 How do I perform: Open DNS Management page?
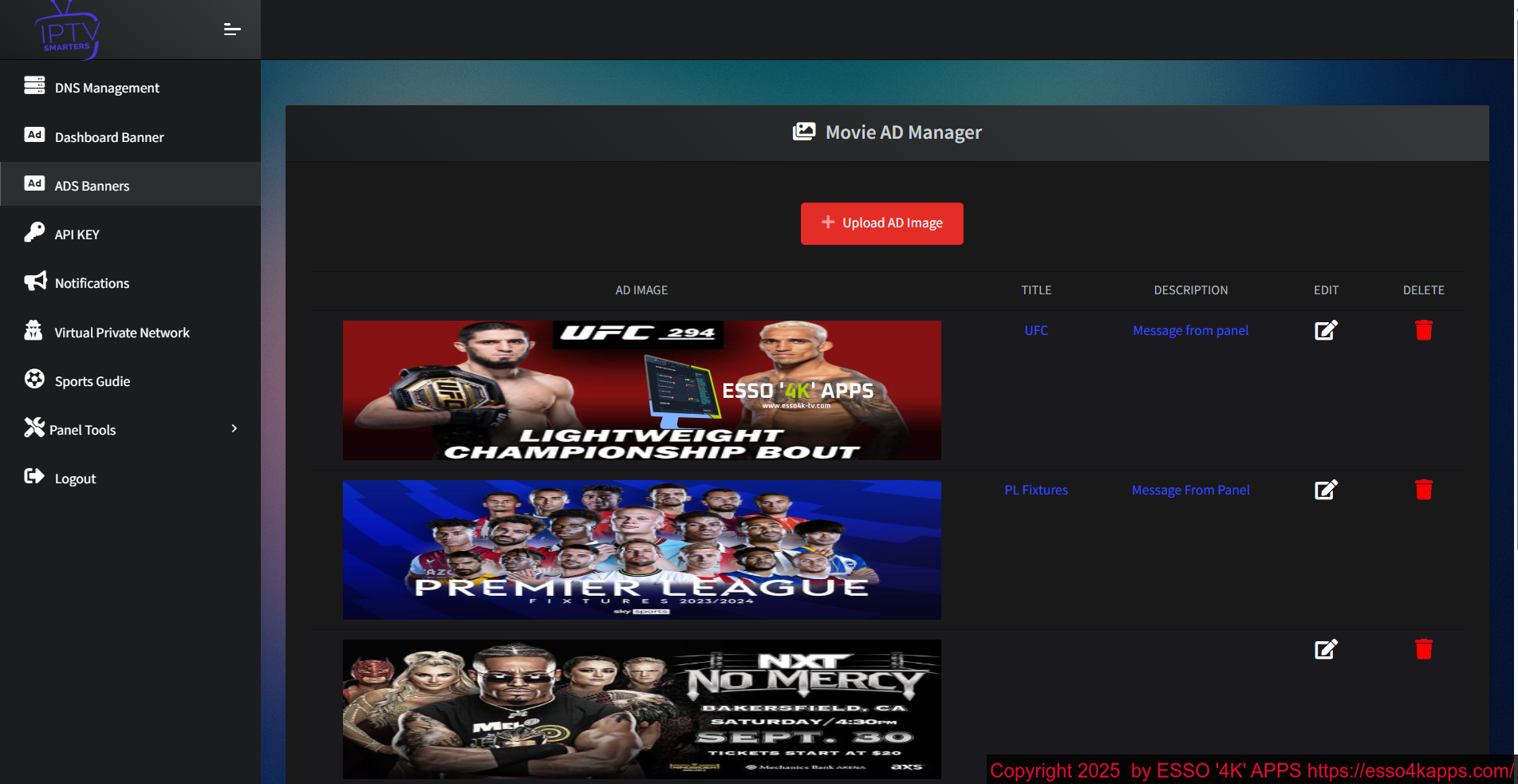click(130, 88)
